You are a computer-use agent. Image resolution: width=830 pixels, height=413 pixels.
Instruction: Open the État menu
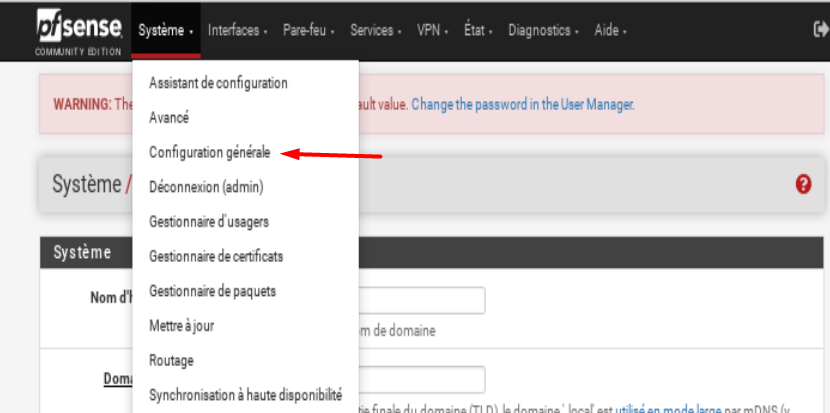coord(479,31)
